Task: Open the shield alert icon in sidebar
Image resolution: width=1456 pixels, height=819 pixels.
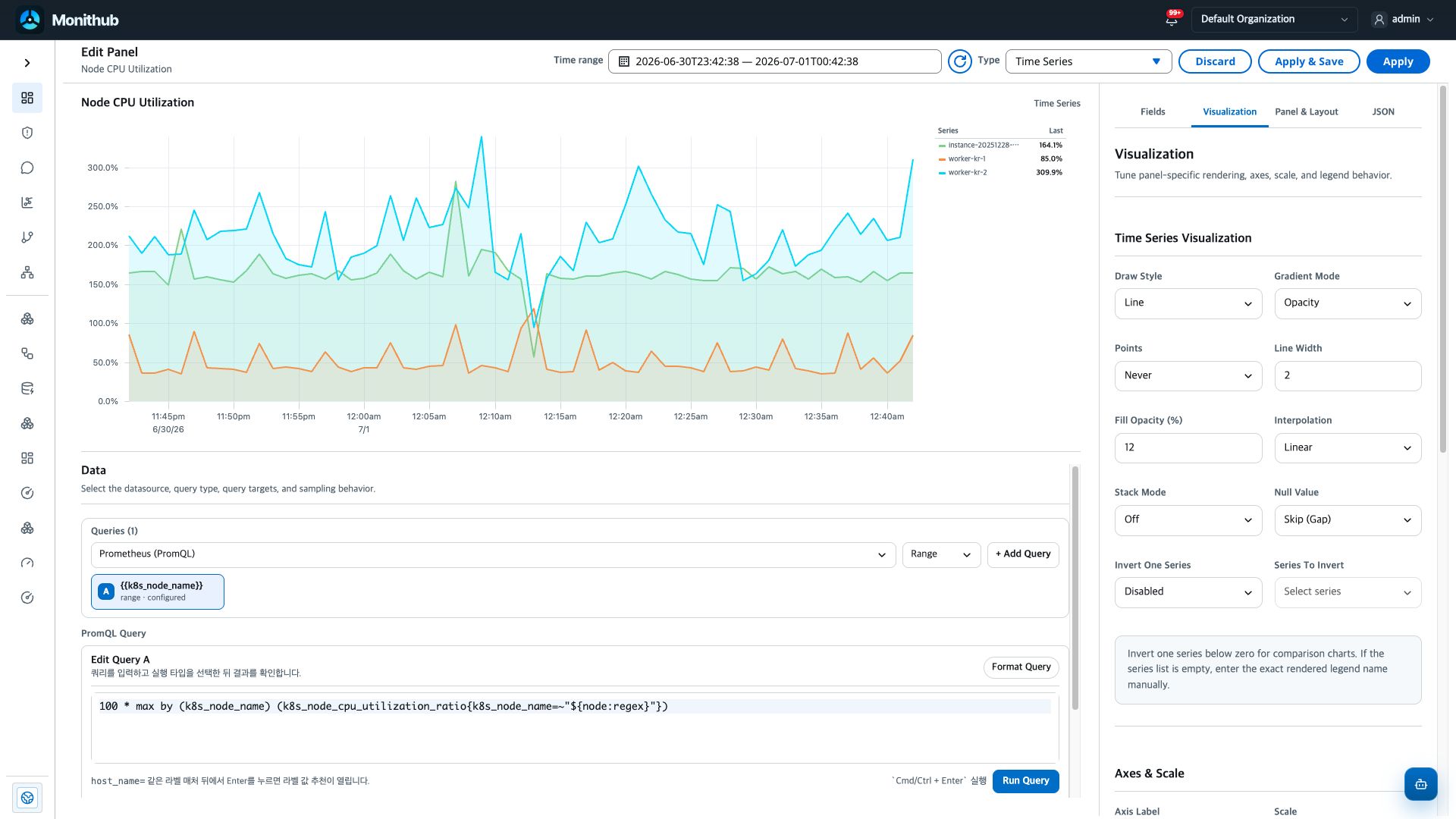Action: [27, 133]
